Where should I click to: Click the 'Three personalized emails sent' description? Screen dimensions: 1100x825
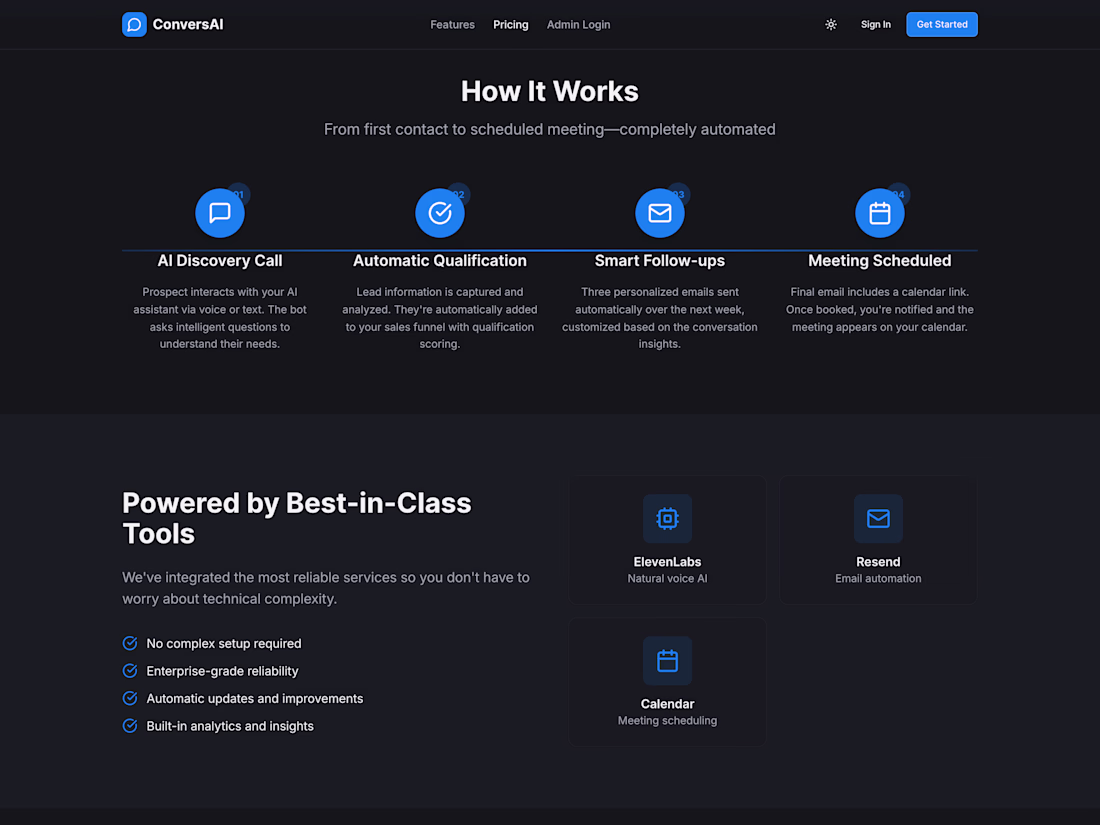tap(659, 318)
